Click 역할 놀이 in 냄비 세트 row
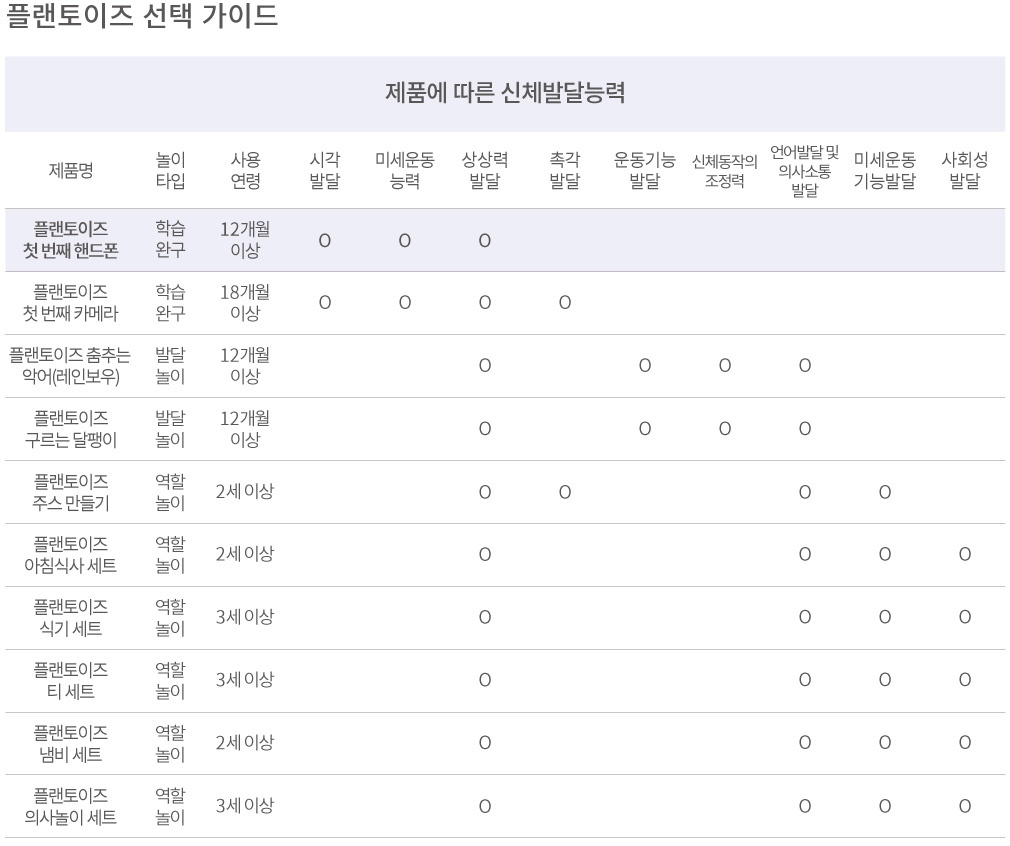Screen dimensions: 1010x846 (171, 743)
